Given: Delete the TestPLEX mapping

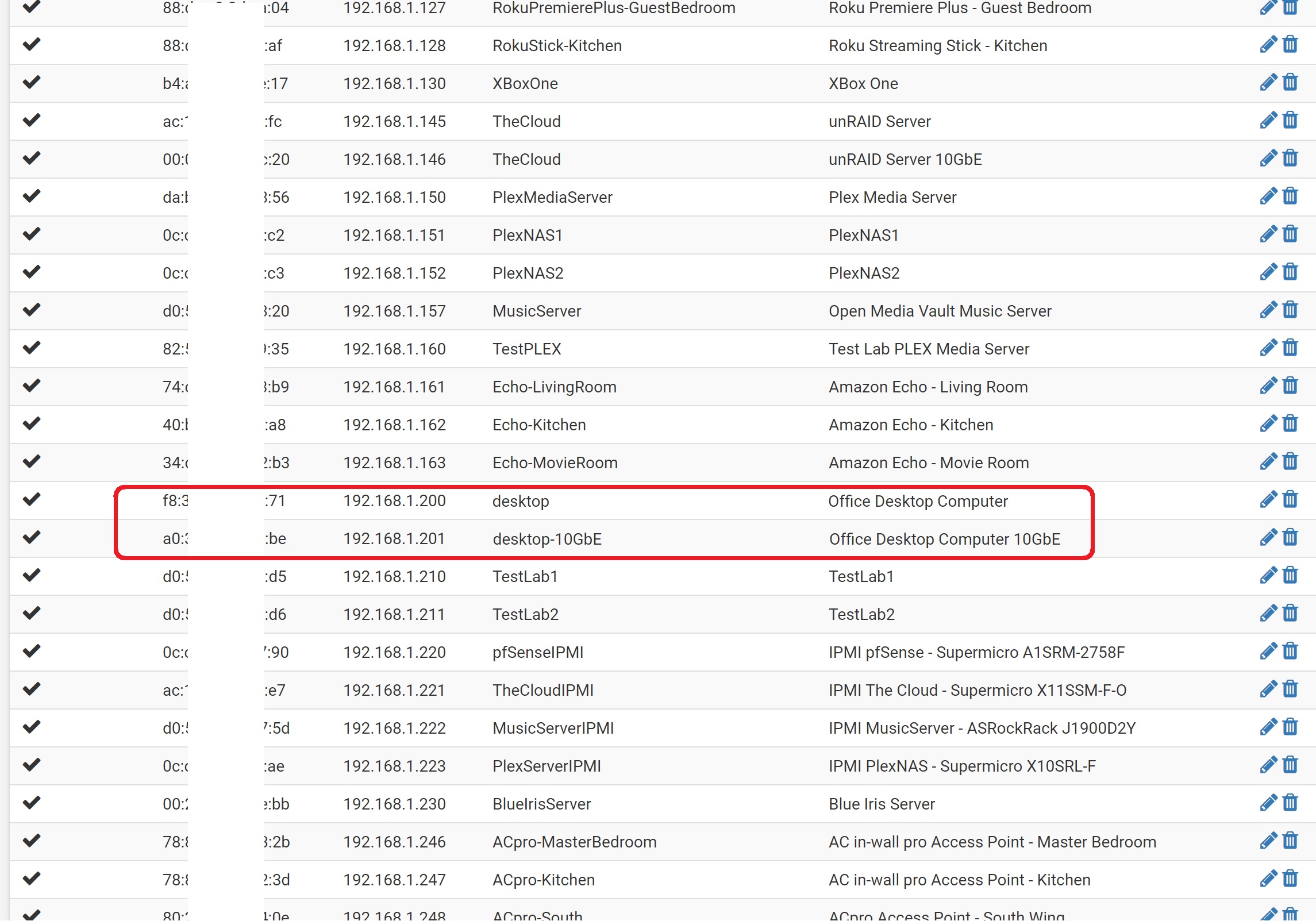Looking at the screenshot, I should click(x=1290, y=348).
